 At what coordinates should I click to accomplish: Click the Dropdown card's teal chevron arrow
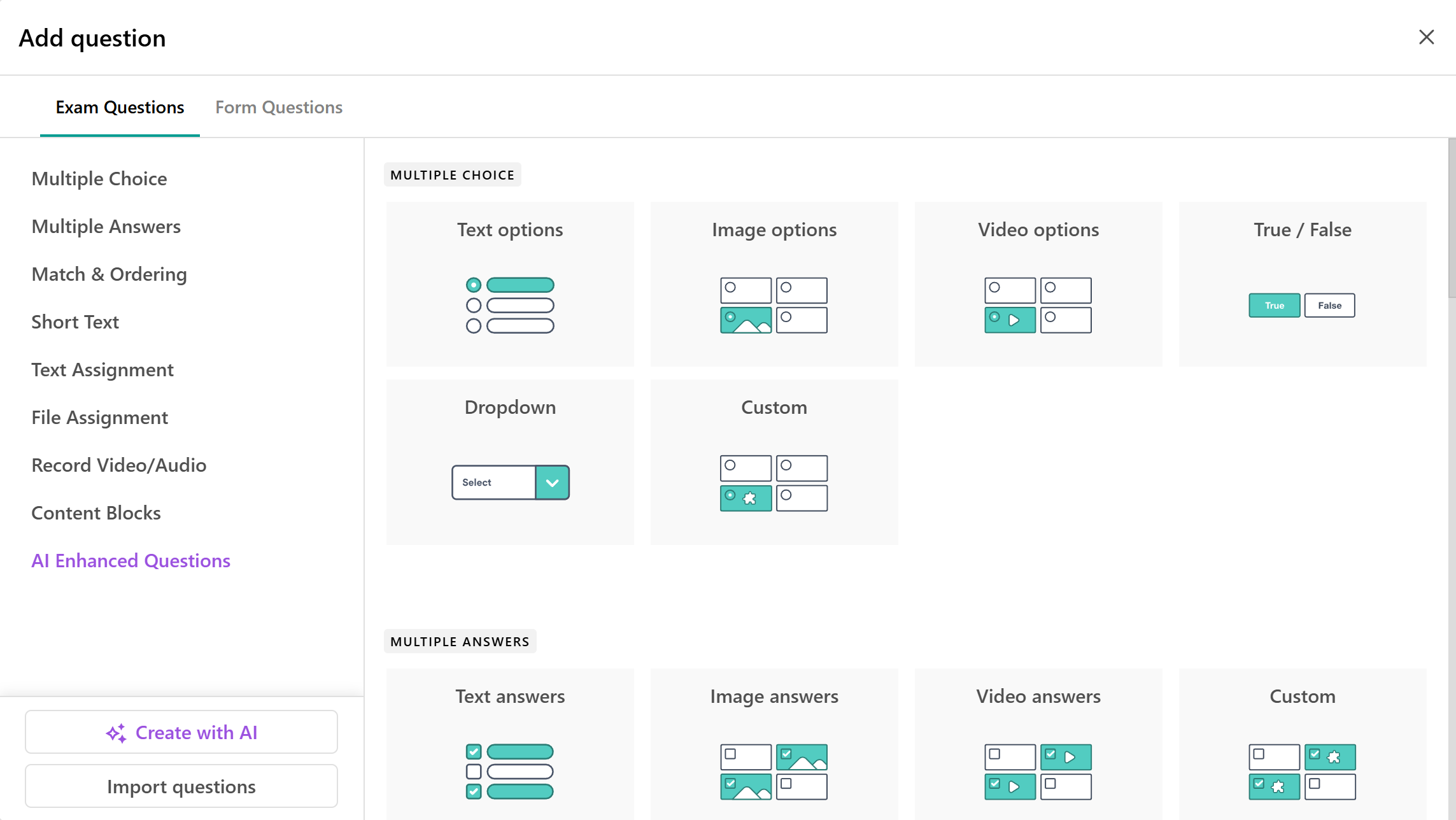pos(552,483)
